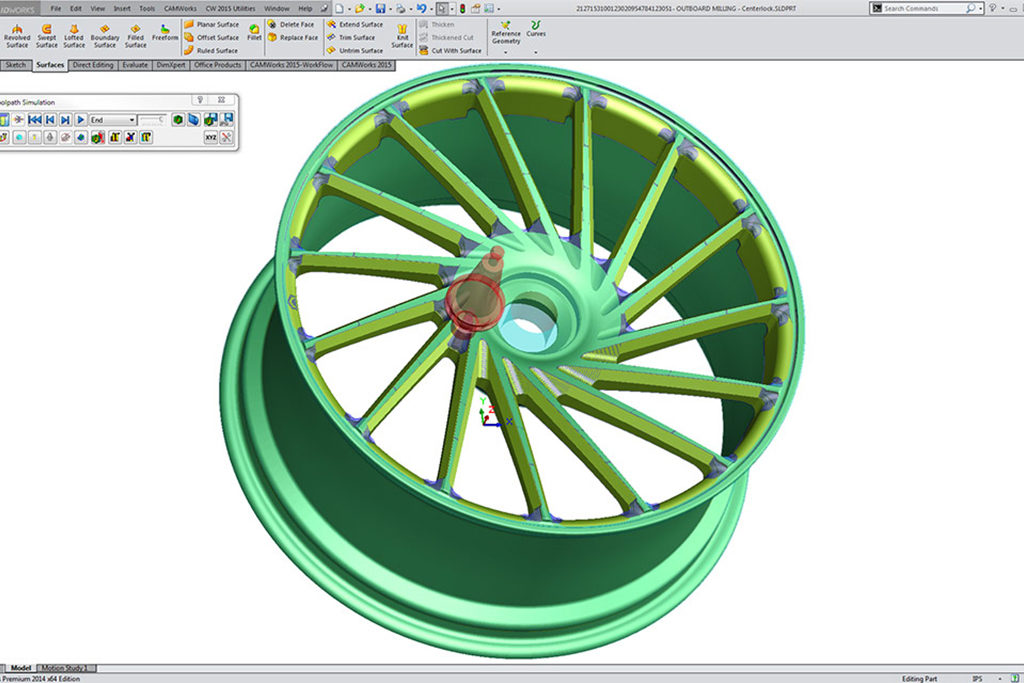The width and height of the screenshot is (1024, 683).
Task: Undo the last action
Action: tap(421, 8)
